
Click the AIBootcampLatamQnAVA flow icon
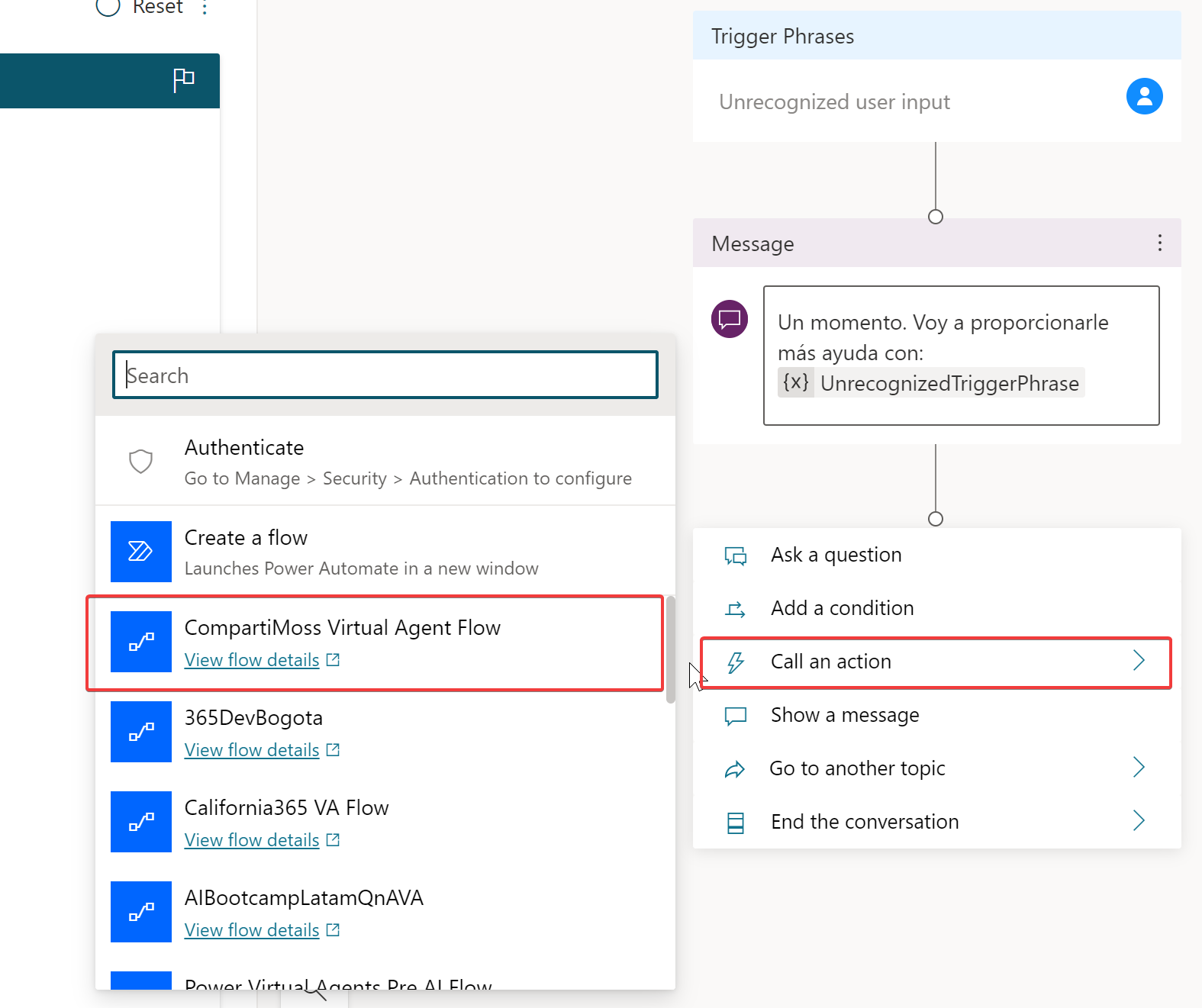pos(141,912)
